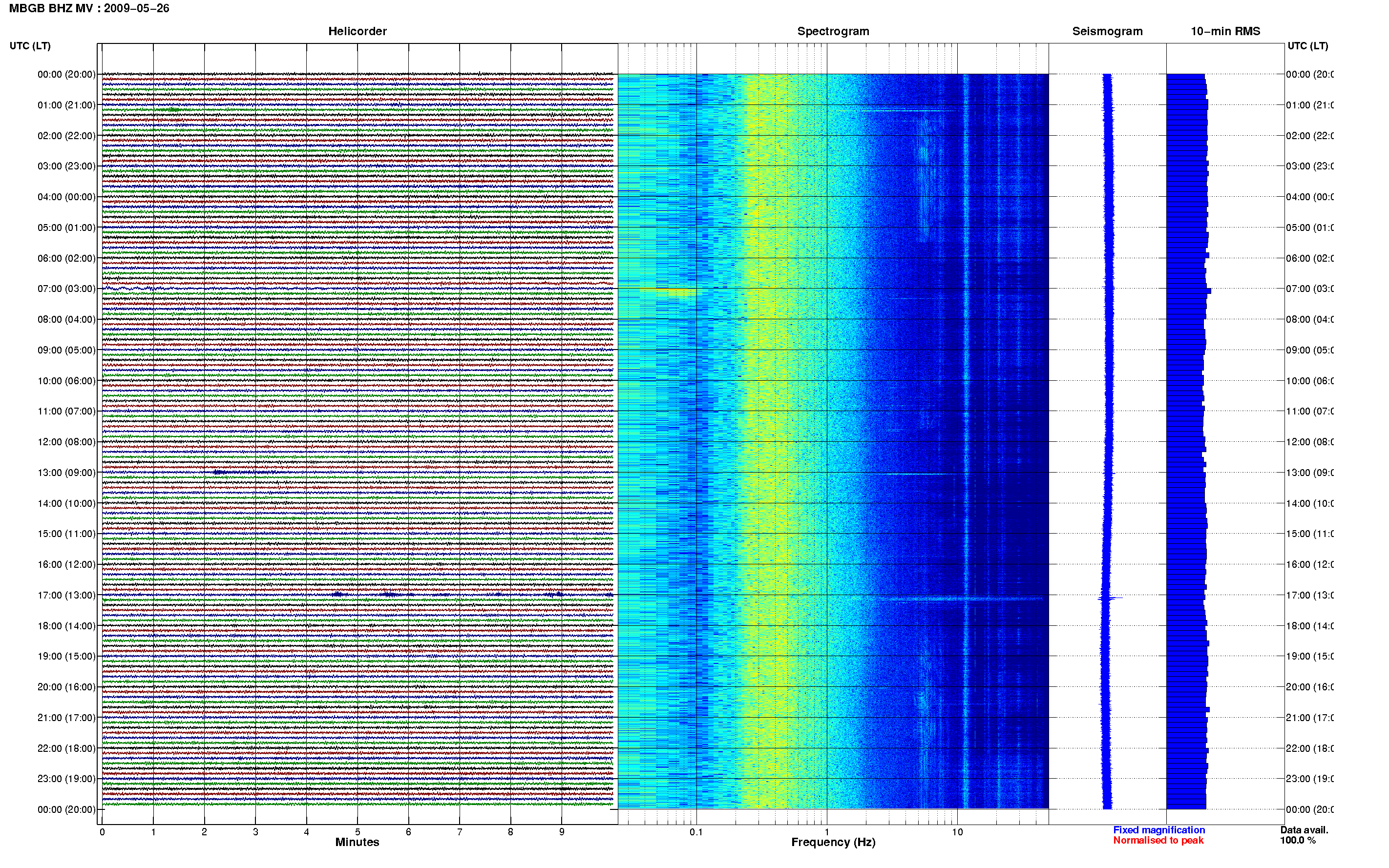Click the spectrogram frequency tick label 0.1
Viewport: 1389px width, 868px height.
click(696, 832)
